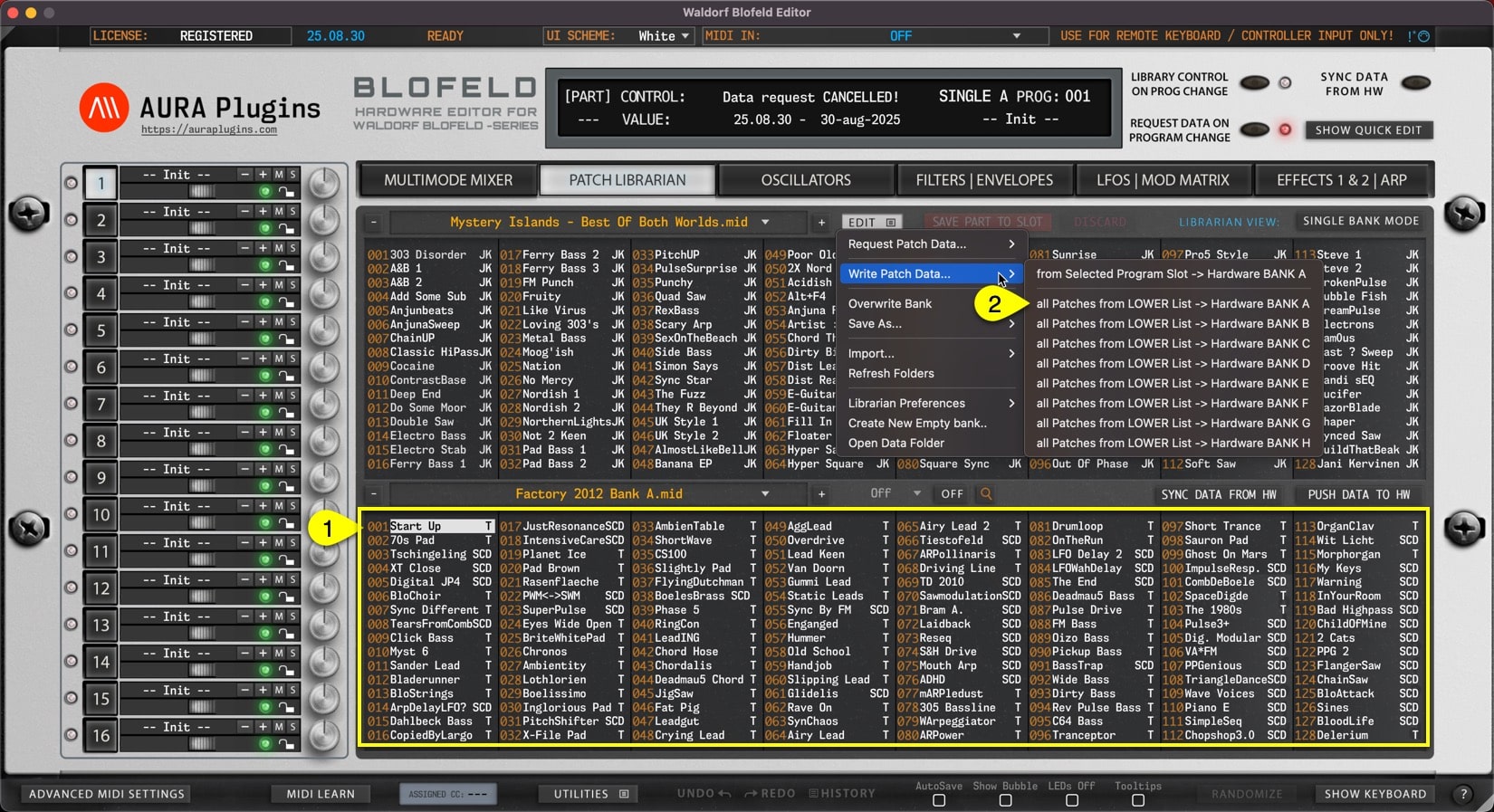
Task: Select patch 002 70s Pad in lower list
Action: (429, 540)
